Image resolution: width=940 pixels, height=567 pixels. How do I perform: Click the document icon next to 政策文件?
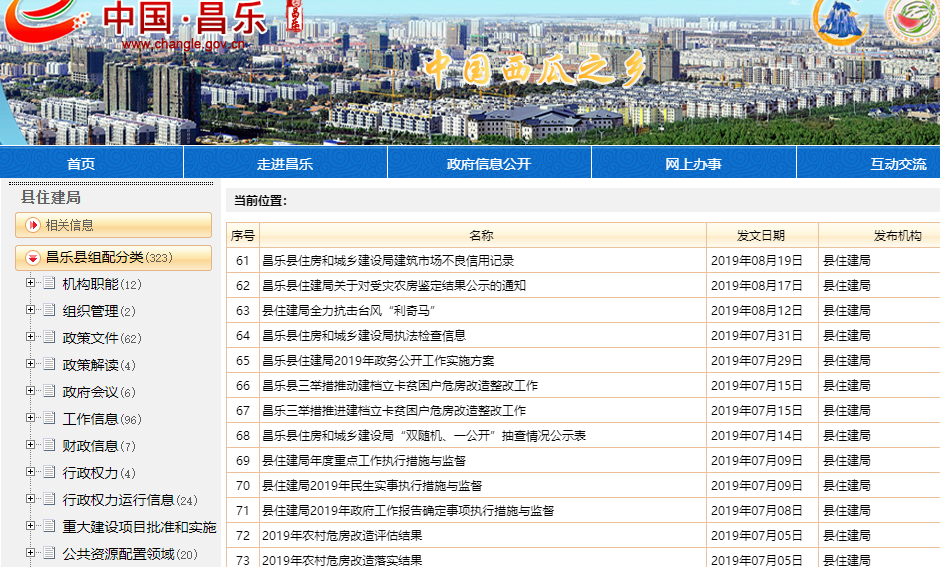coord(49,338)
